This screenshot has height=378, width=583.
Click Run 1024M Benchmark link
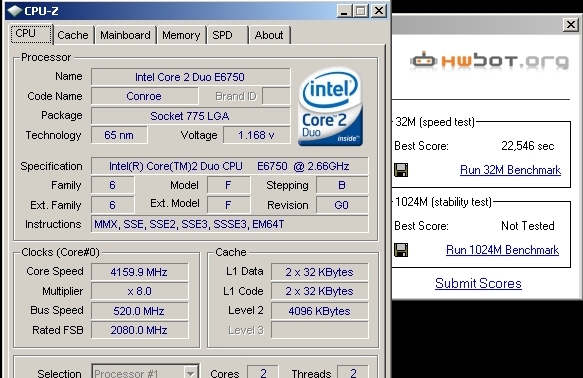(502, 250)
